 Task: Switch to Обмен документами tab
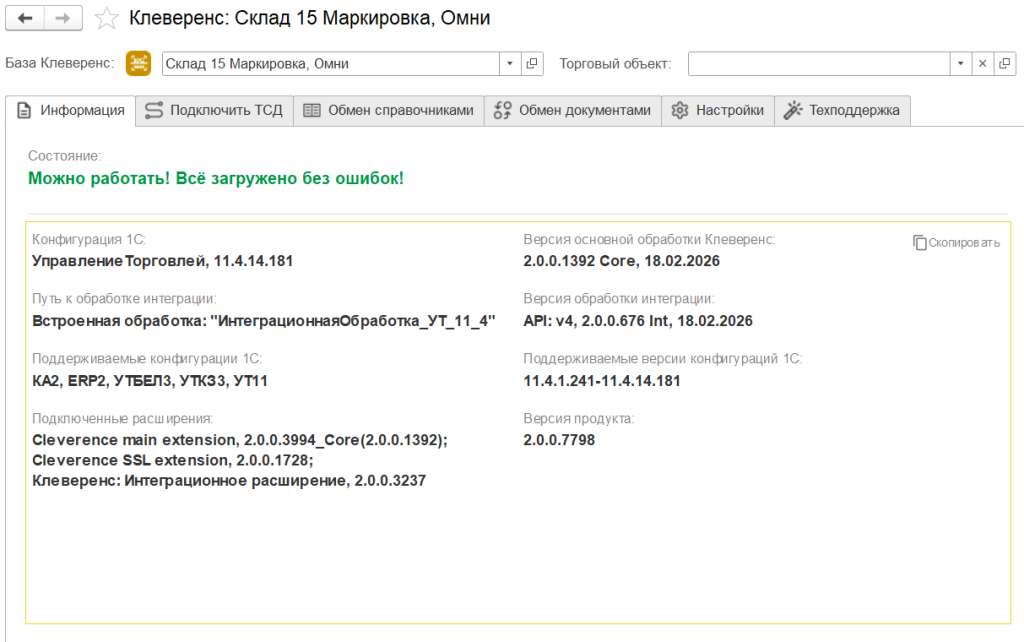click(x=573, y=110)
